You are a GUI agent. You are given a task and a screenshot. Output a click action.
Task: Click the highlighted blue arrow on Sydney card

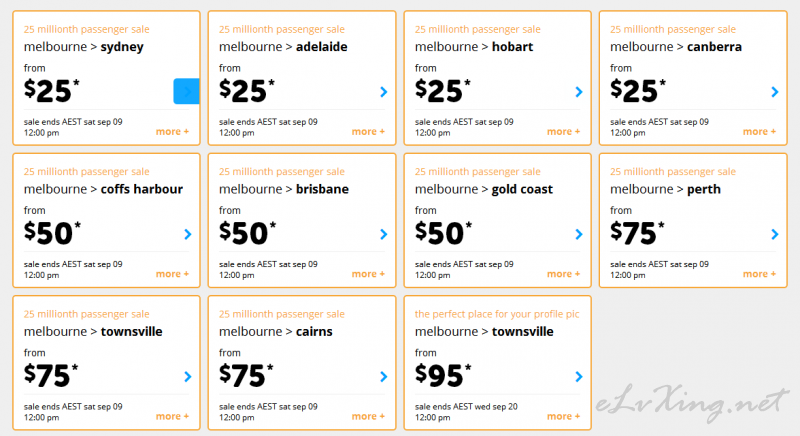pyautogui.click(x=186, y=92)
